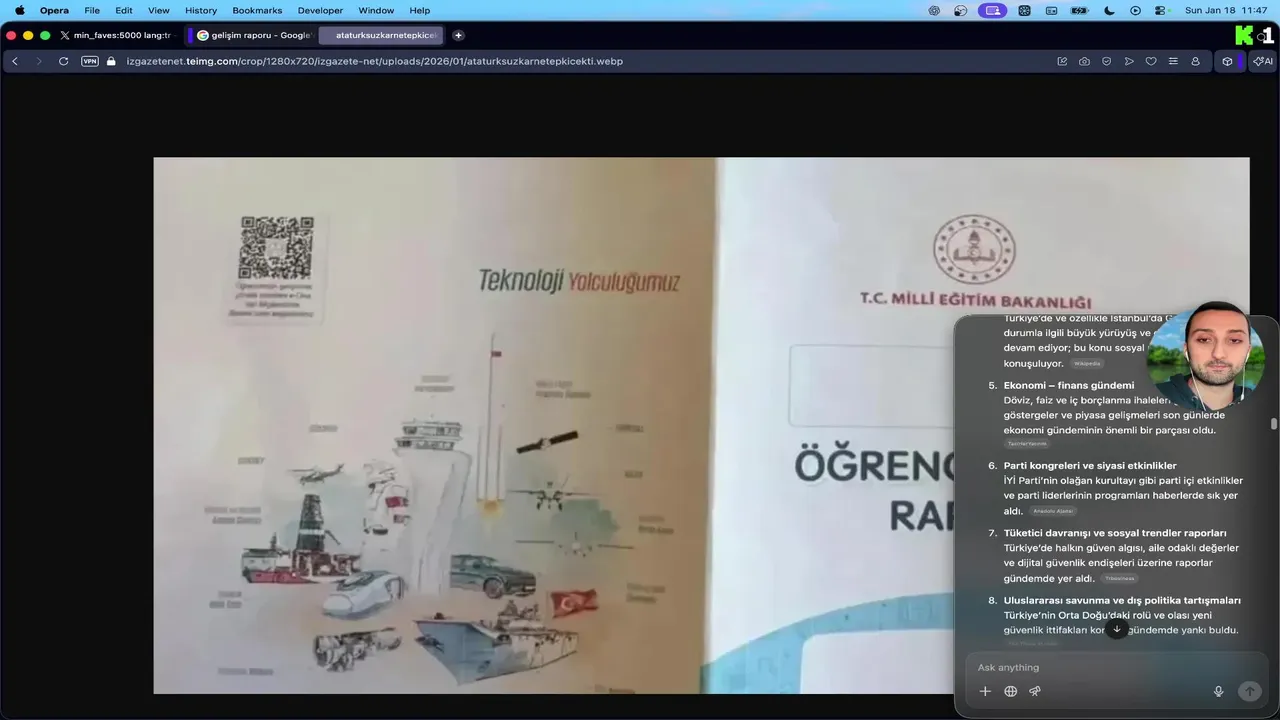This screenshot has height=720, width=1280.
Task: Click heading 'Tüketici davranışı ve sosyal trendler raporları'
Action: (x=1115, y=533)
